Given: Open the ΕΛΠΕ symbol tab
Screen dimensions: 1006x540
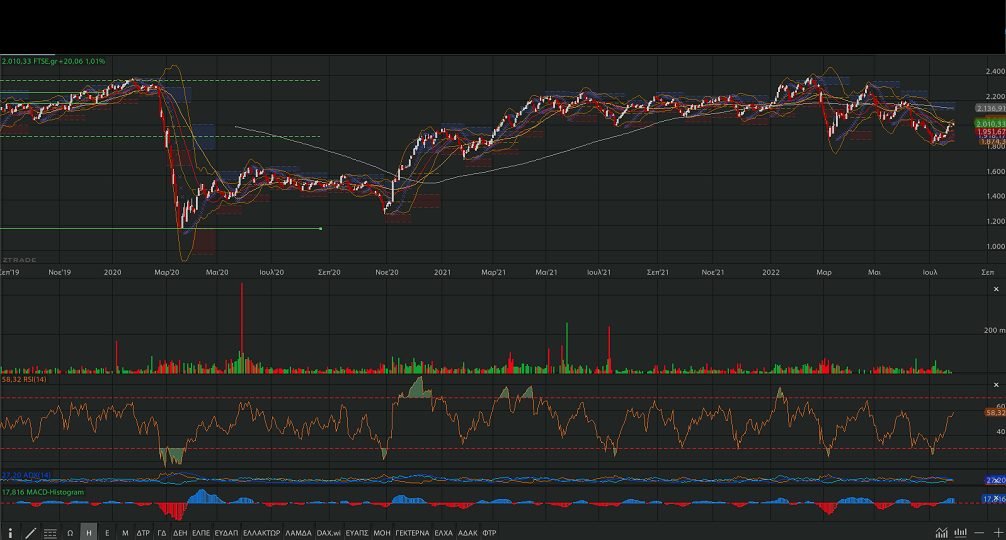Looking at the screenshot, I should [201, 533].
